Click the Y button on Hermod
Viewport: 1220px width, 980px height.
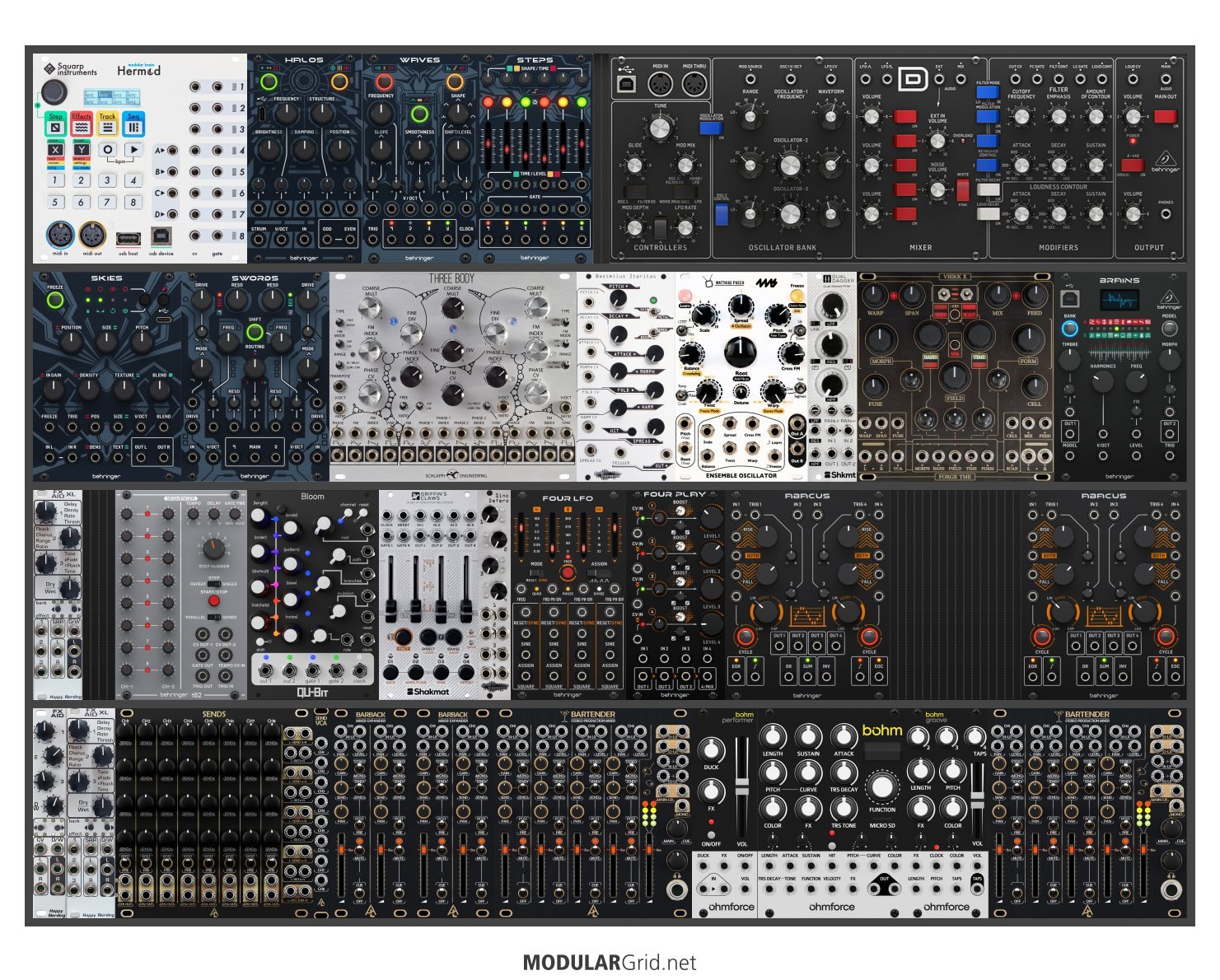coord(82,150)
